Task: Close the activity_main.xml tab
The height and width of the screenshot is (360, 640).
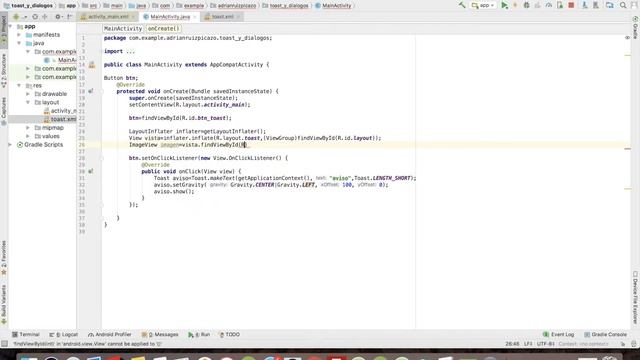Action: (133, 17)
